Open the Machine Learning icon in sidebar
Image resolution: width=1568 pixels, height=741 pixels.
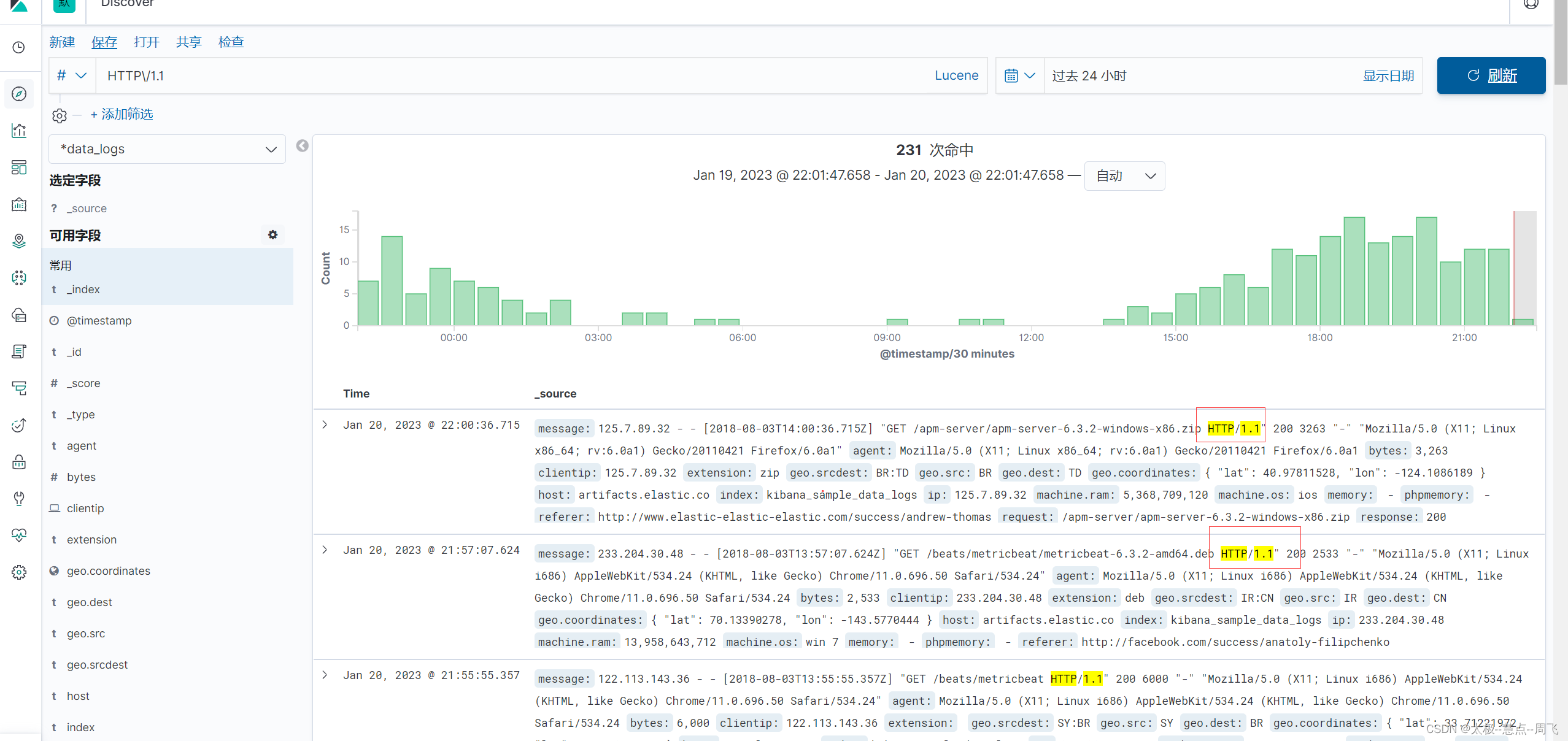point(19,278)
